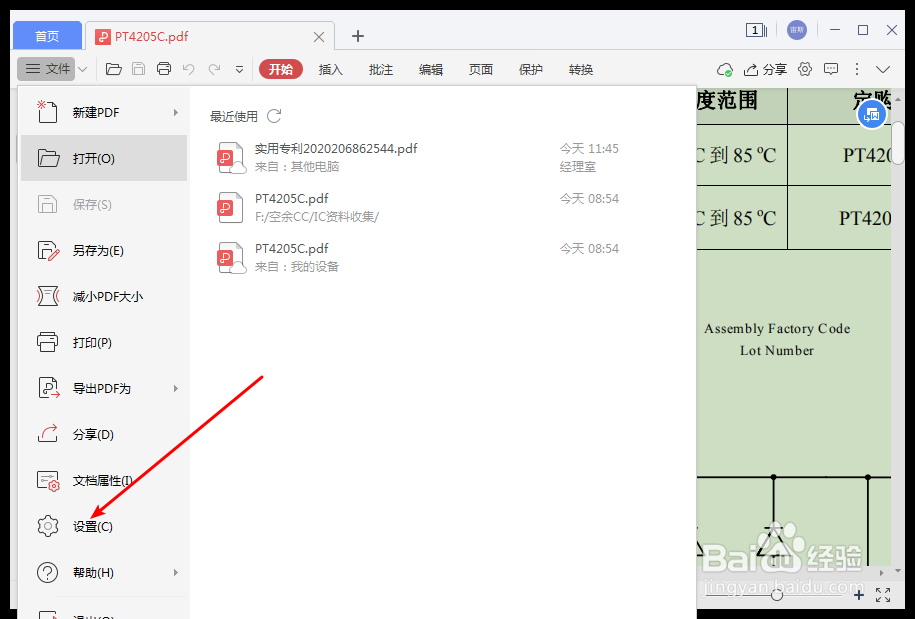Choose 打印(P) in the file menu
The image size is (915, 619).
pos(104,342)
